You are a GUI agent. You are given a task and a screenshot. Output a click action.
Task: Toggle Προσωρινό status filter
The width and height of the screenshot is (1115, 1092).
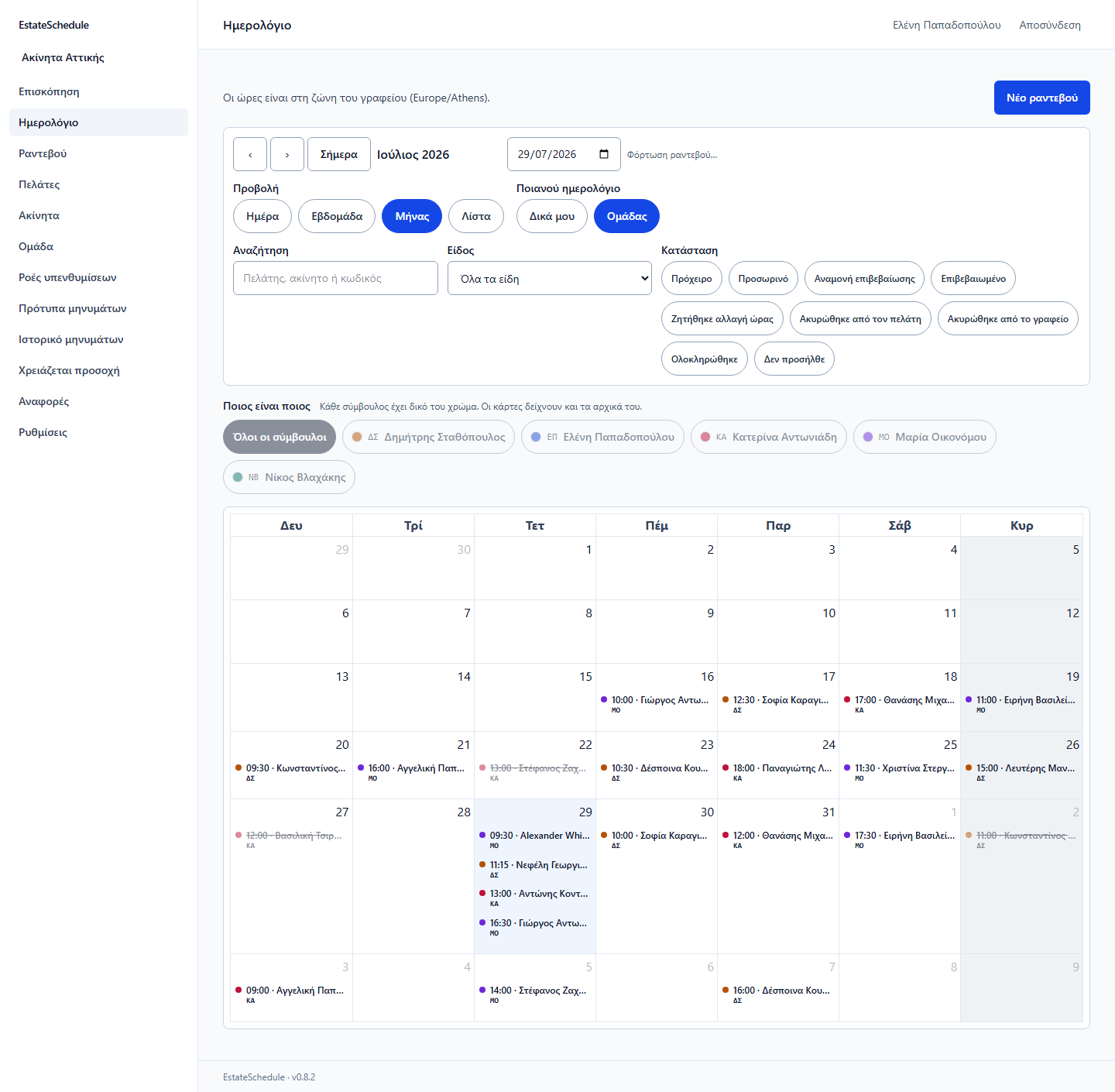click(x=763, y=278)
